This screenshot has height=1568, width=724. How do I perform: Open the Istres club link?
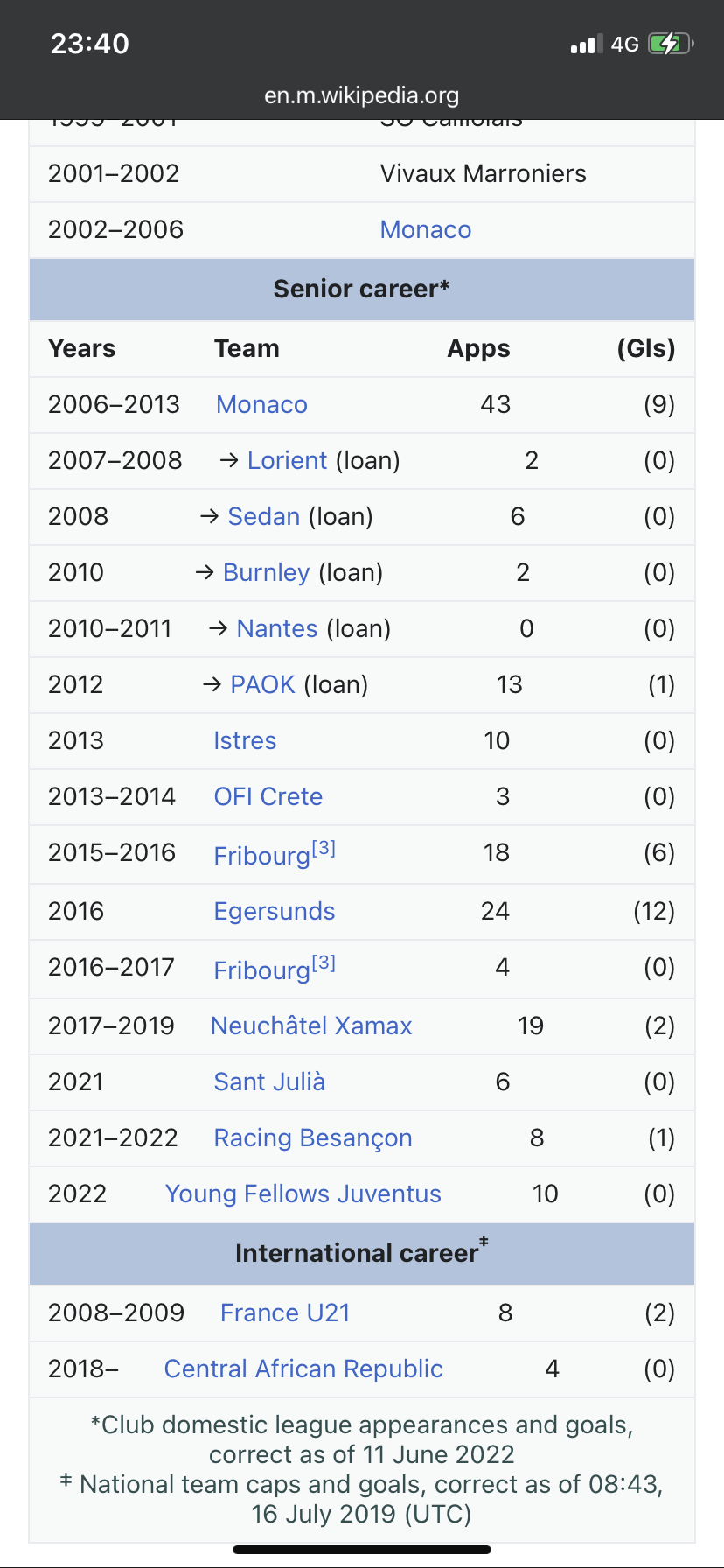click(245, 740)
